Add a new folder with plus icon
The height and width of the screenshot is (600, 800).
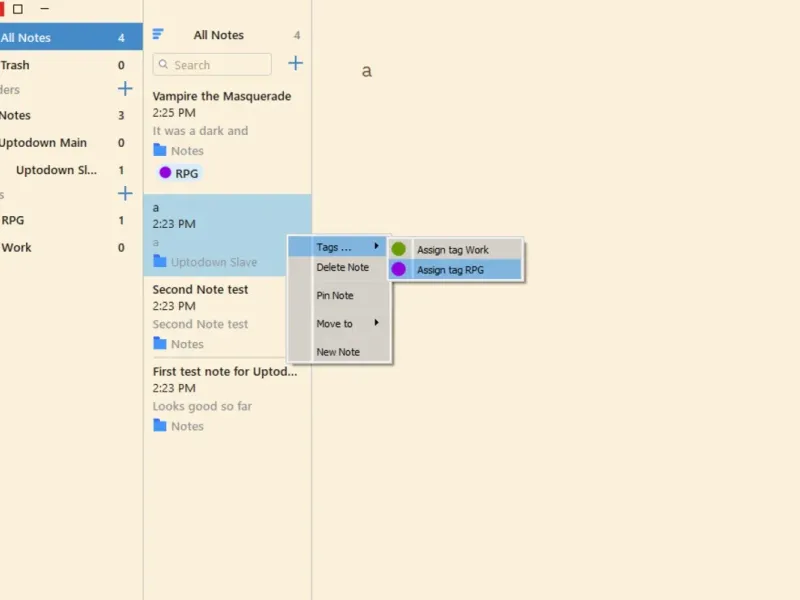pos(125,89)
